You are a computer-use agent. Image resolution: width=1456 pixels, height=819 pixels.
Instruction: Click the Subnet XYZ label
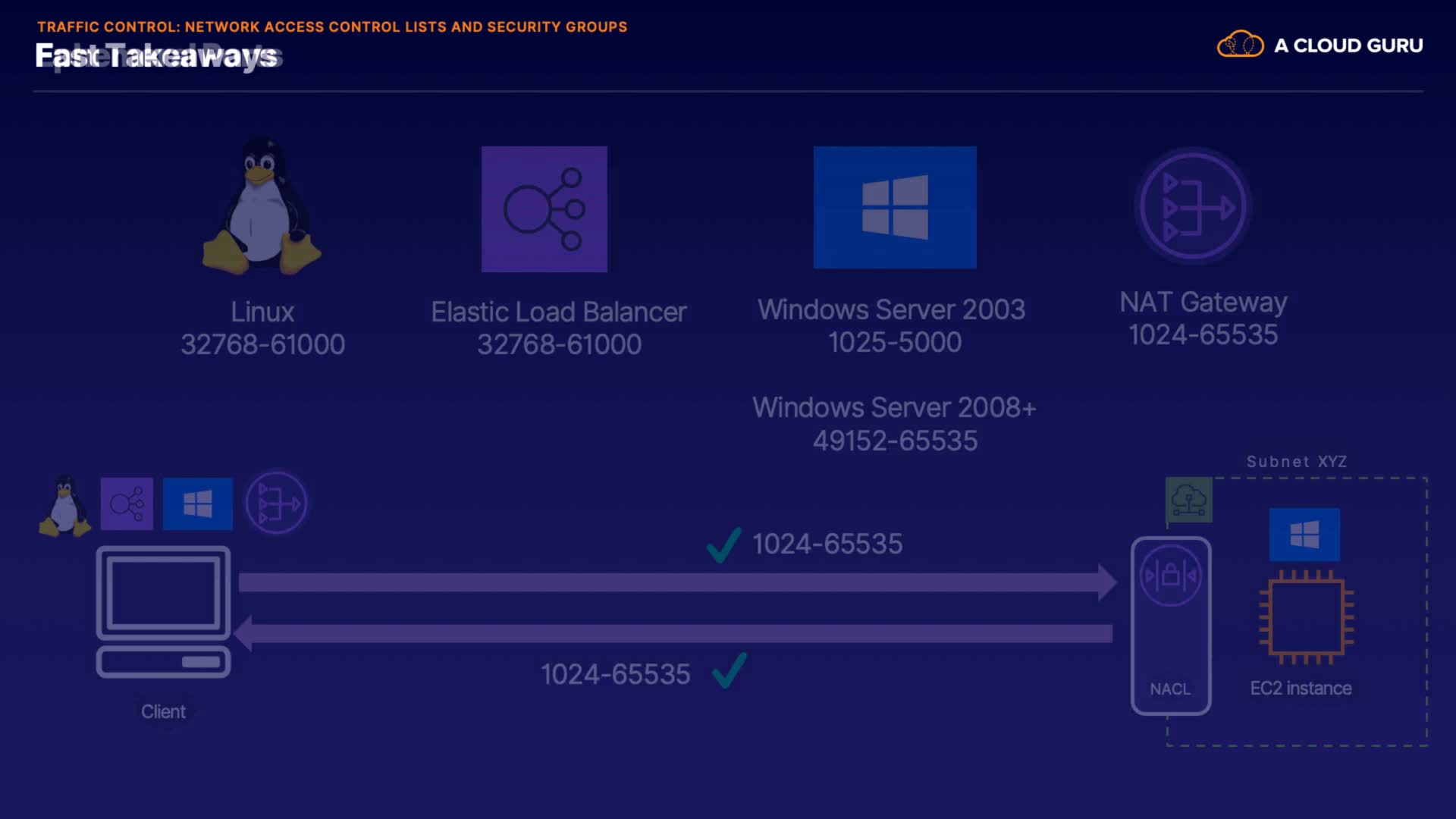pyautogui.click(x=1296, y=462)
